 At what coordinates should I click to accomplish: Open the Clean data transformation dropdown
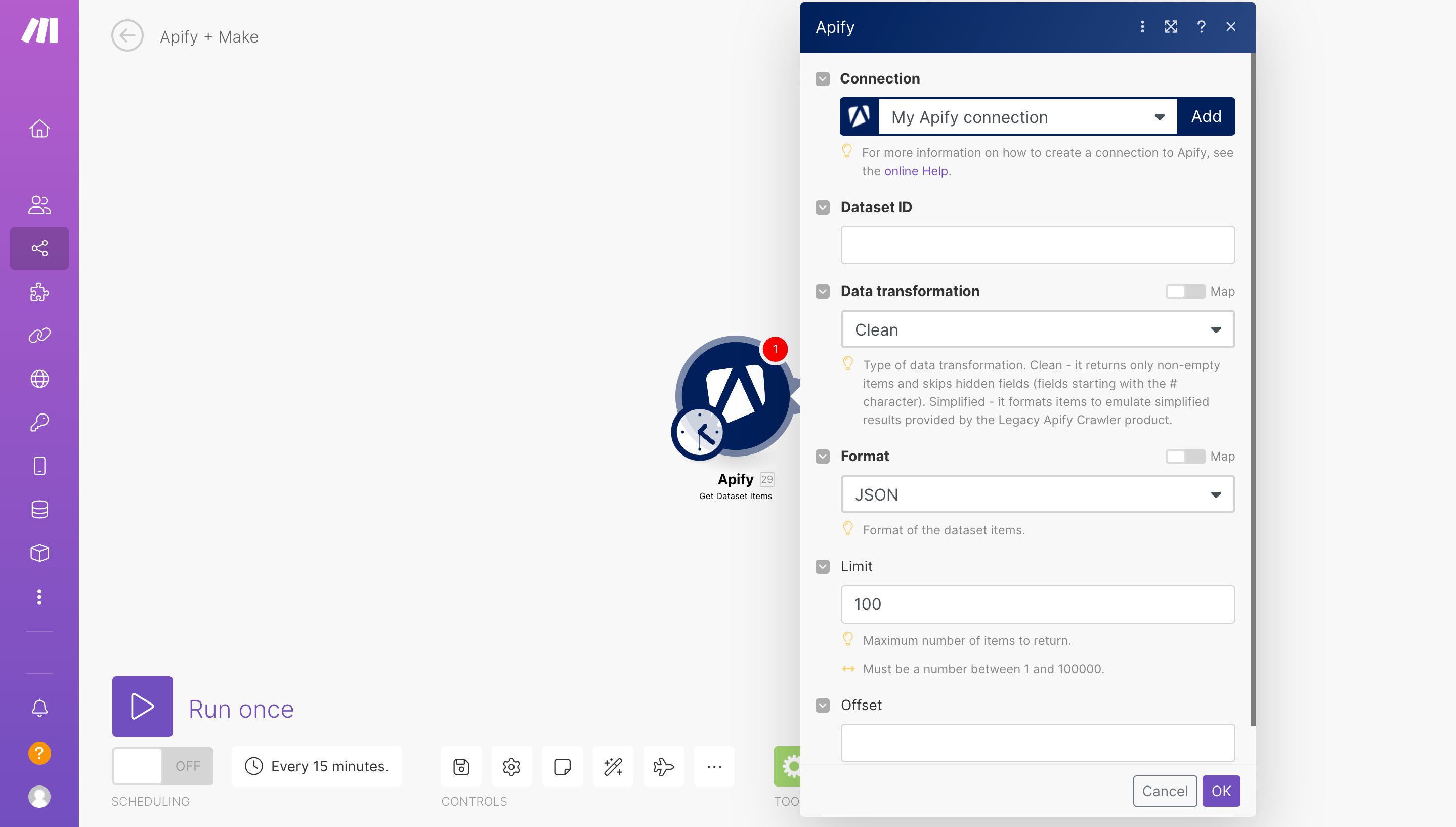[1037, 329]
